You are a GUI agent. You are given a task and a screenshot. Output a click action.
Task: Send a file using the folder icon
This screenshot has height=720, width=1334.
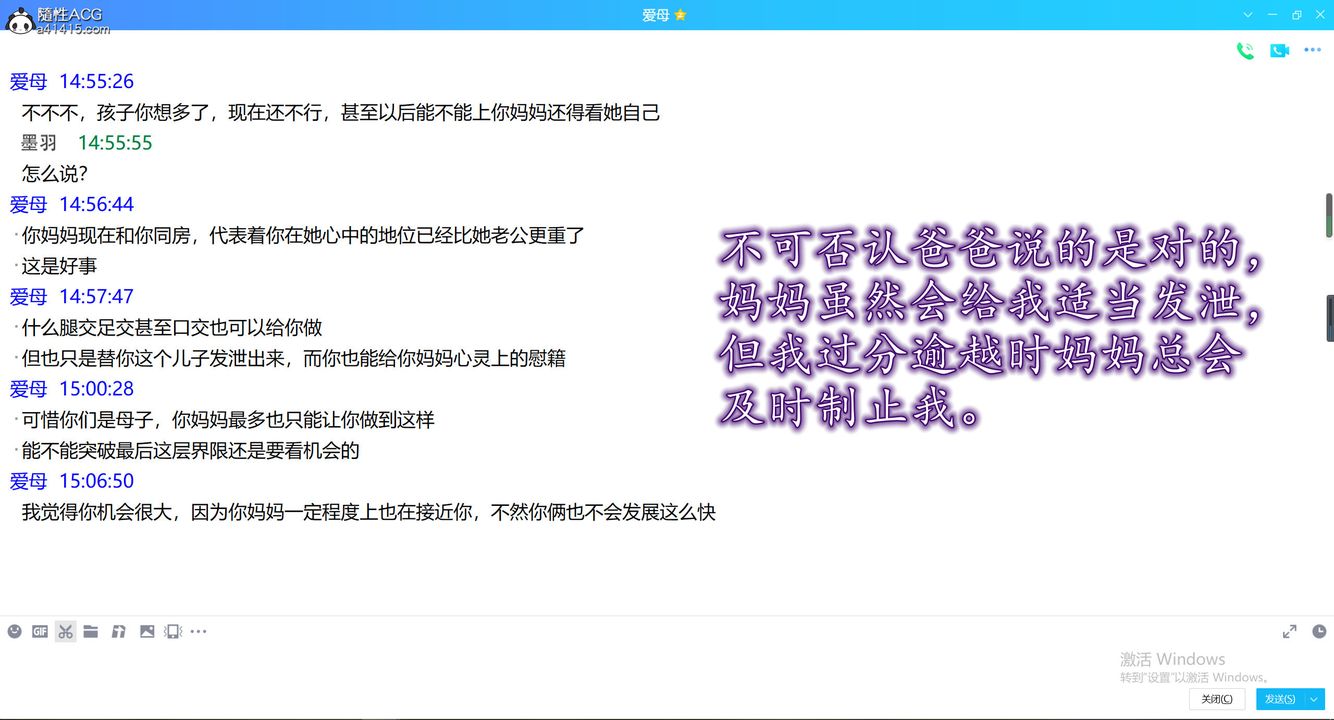click(x=91, y=631)
